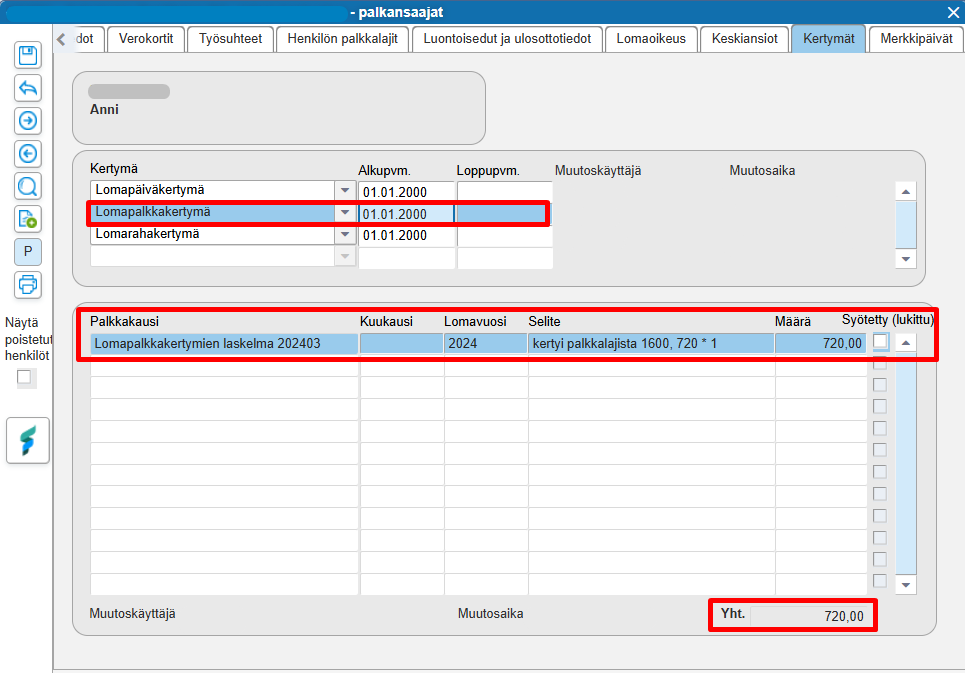Screen dimensions: 965x673
Task: Switch to the Verokortit tab
Action: click(146, 39)
